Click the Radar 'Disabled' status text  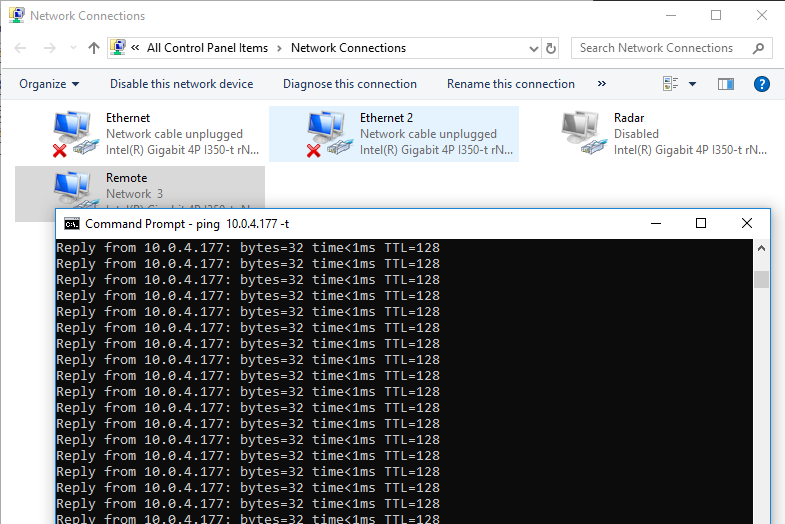tap(636, 134)
